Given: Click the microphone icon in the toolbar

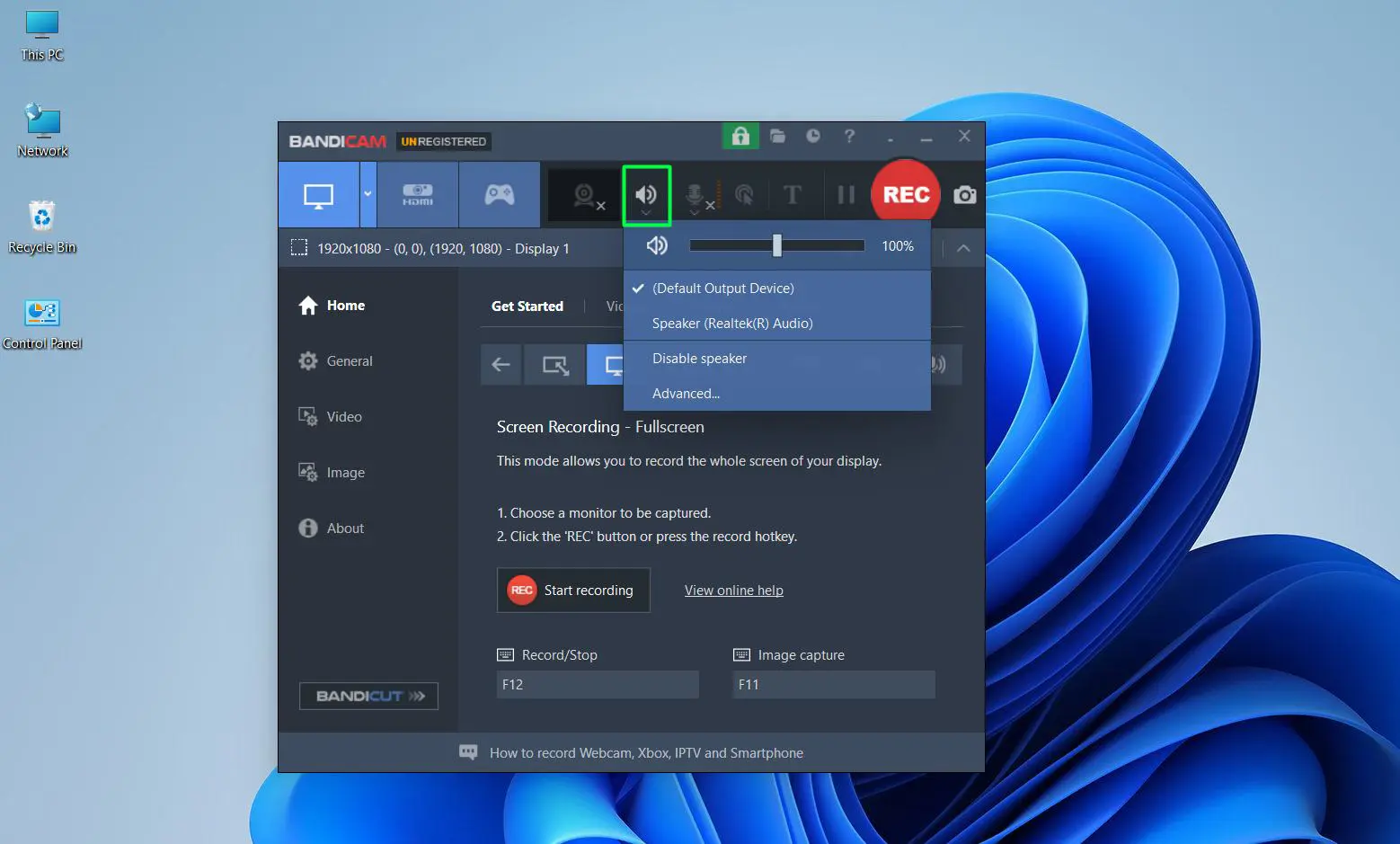Looking at the screenshot, I should click(x=696, y=193).
